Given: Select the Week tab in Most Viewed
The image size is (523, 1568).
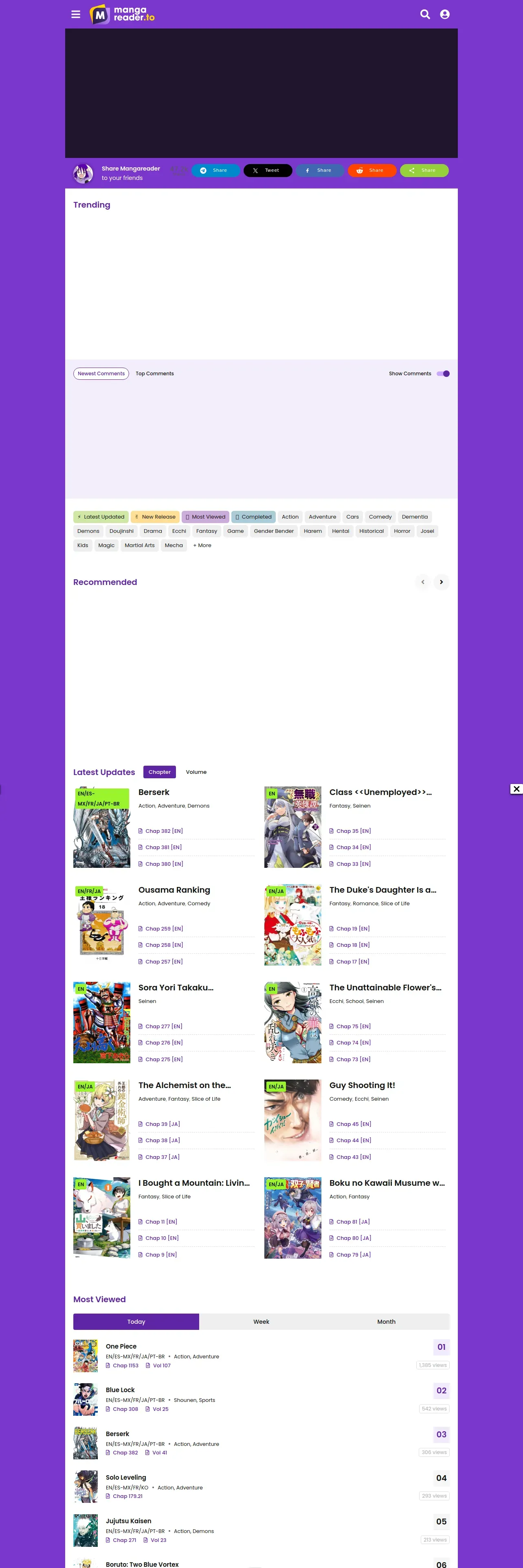Looking at the screenshot, I should [x=261, y=1321].
